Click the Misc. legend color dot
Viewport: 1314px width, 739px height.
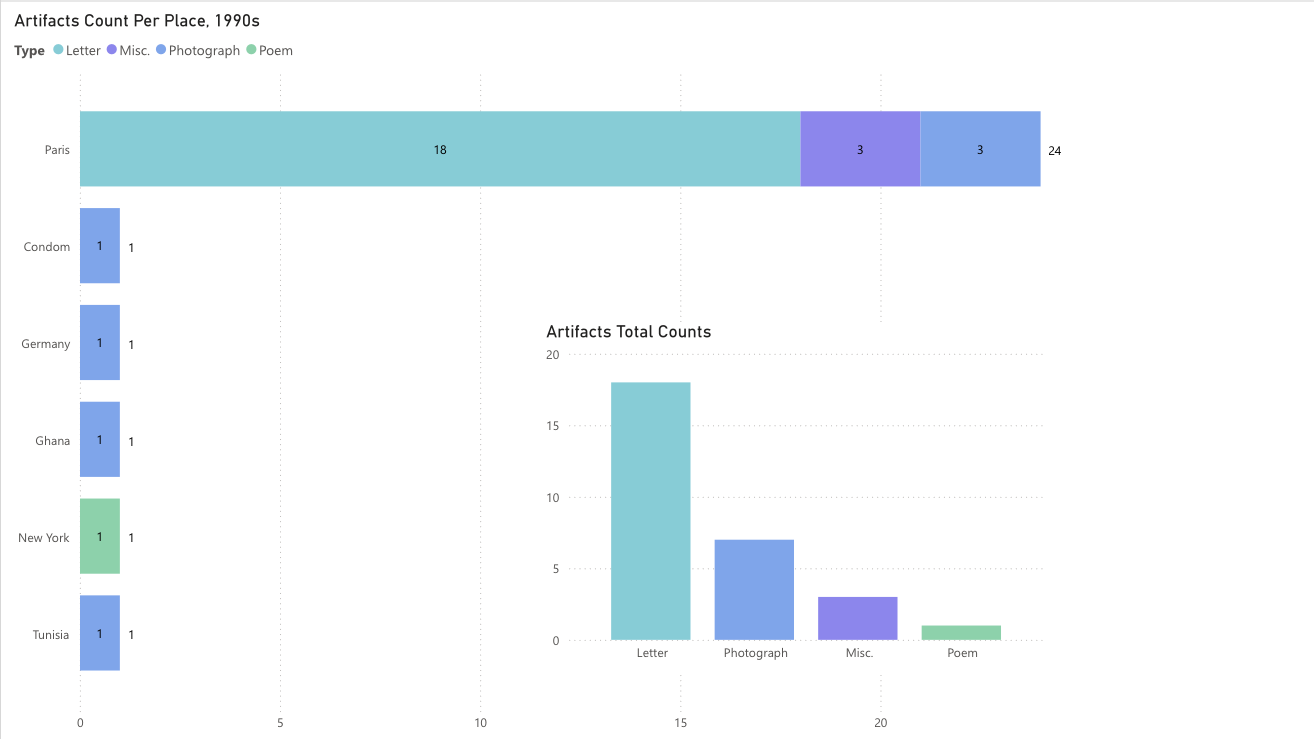tap(112, 50)
